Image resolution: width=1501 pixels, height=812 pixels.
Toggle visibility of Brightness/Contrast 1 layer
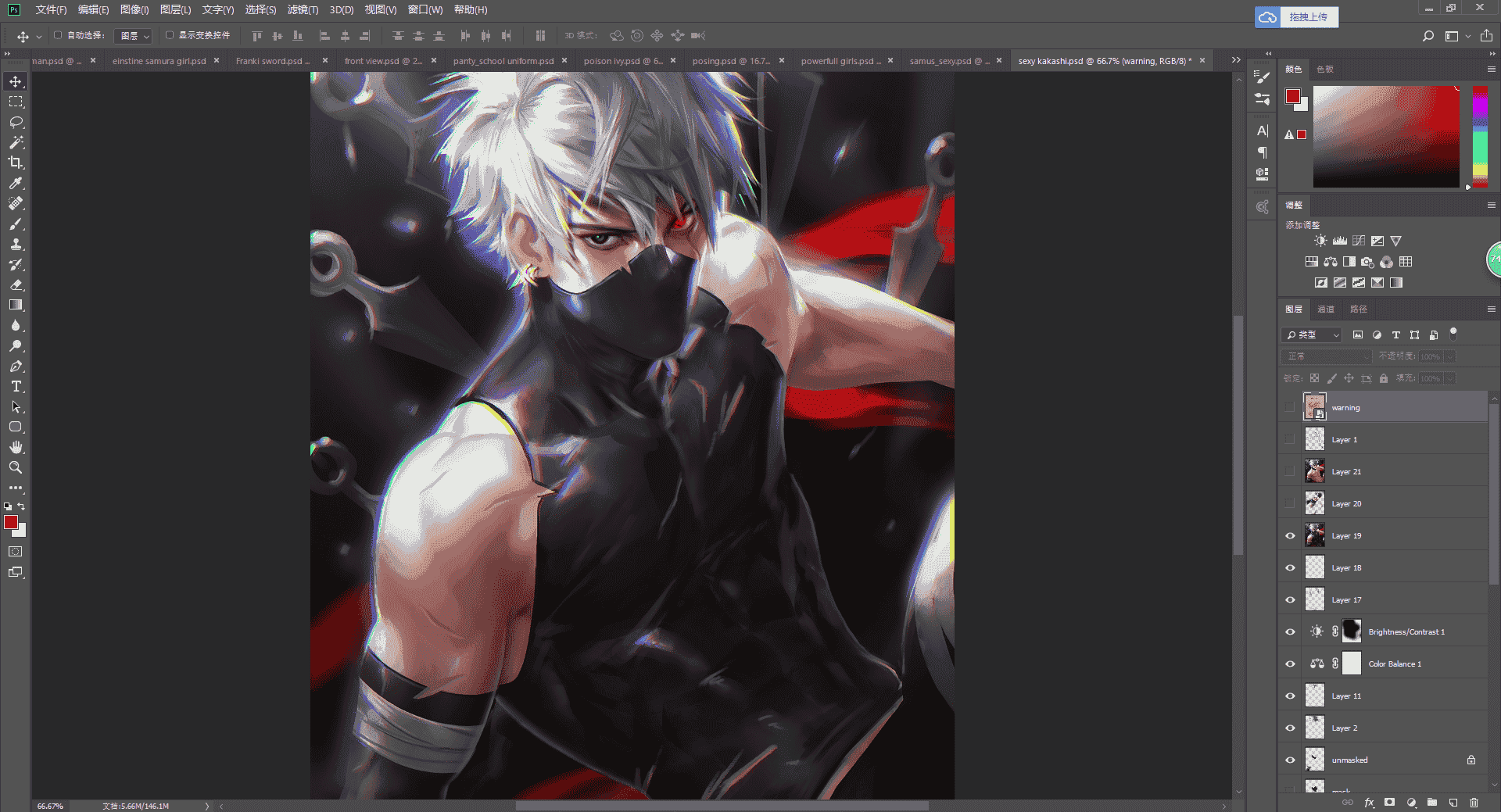[1290, 632]
